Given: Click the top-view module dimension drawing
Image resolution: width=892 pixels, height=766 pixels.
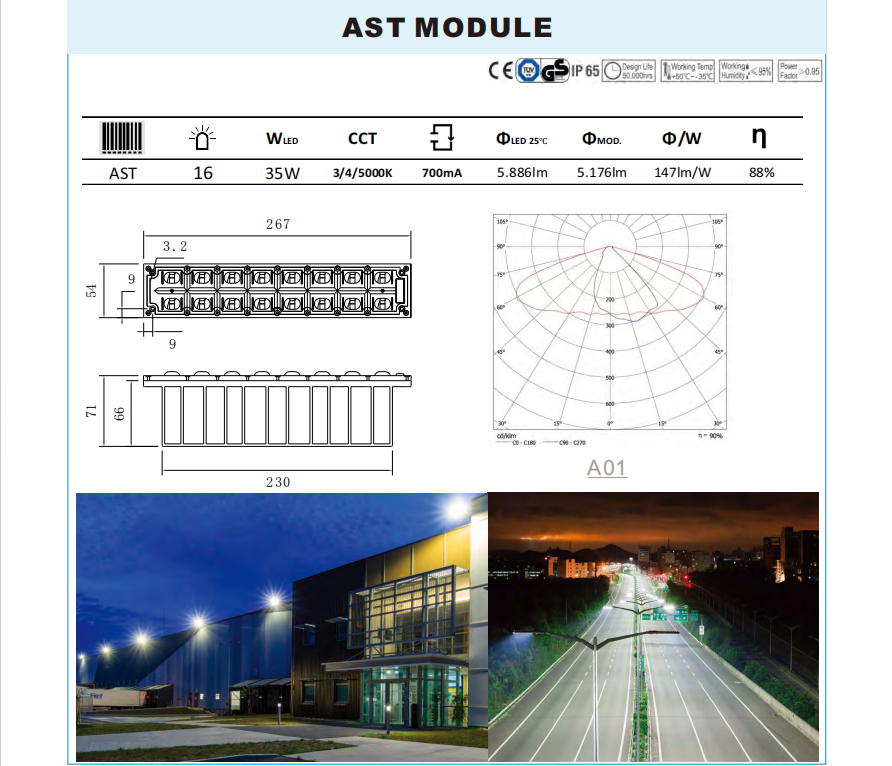Looking at the screenshot, I should (279, 289).
